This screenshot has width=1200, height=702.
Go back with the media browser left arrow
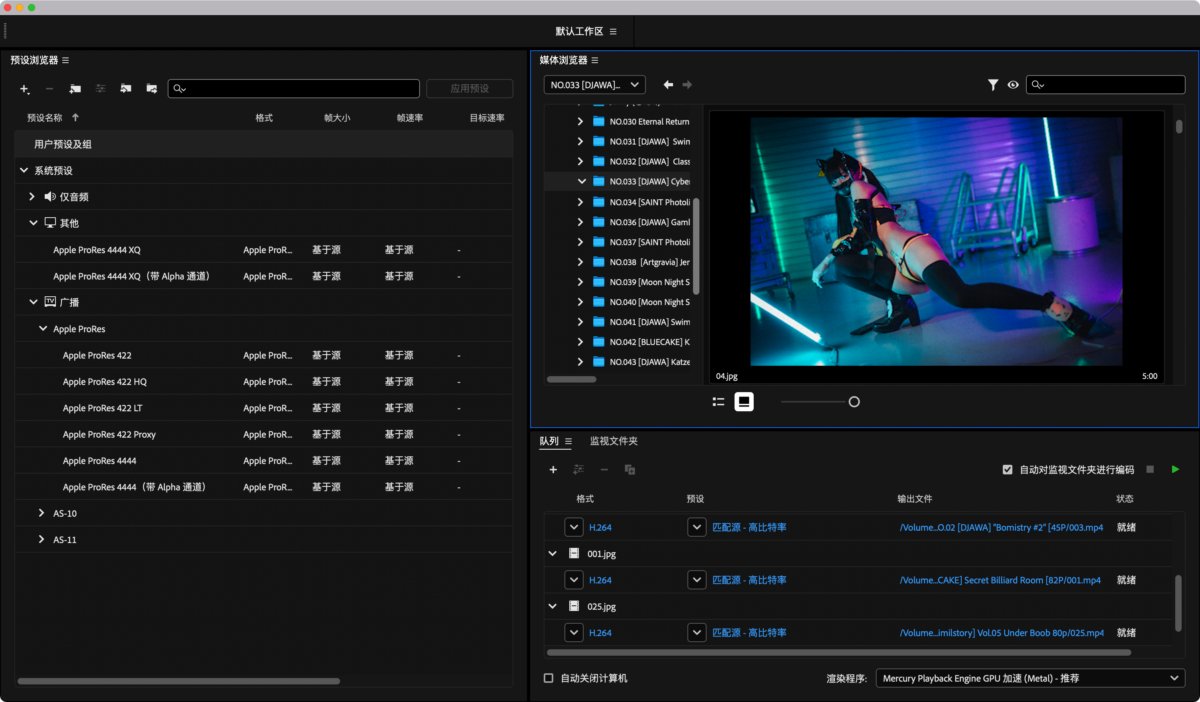click(x=668, y=85)
